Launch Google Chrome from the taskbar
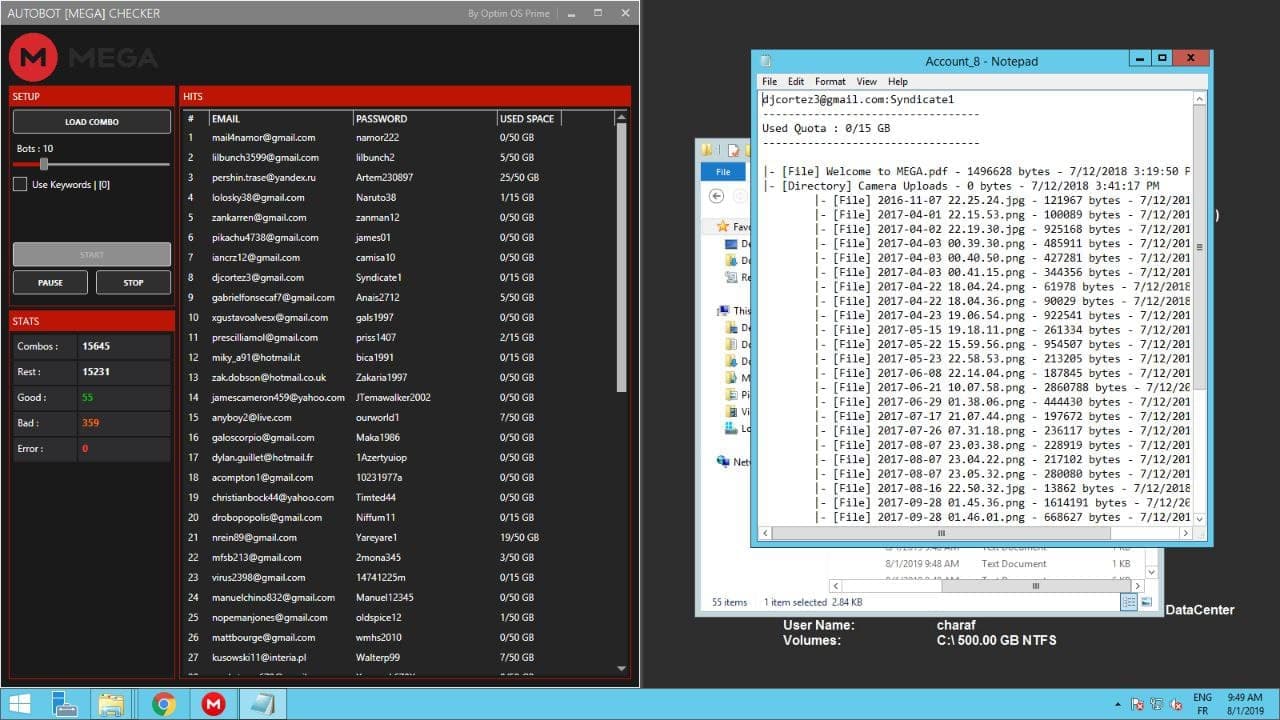 point(164,704)
